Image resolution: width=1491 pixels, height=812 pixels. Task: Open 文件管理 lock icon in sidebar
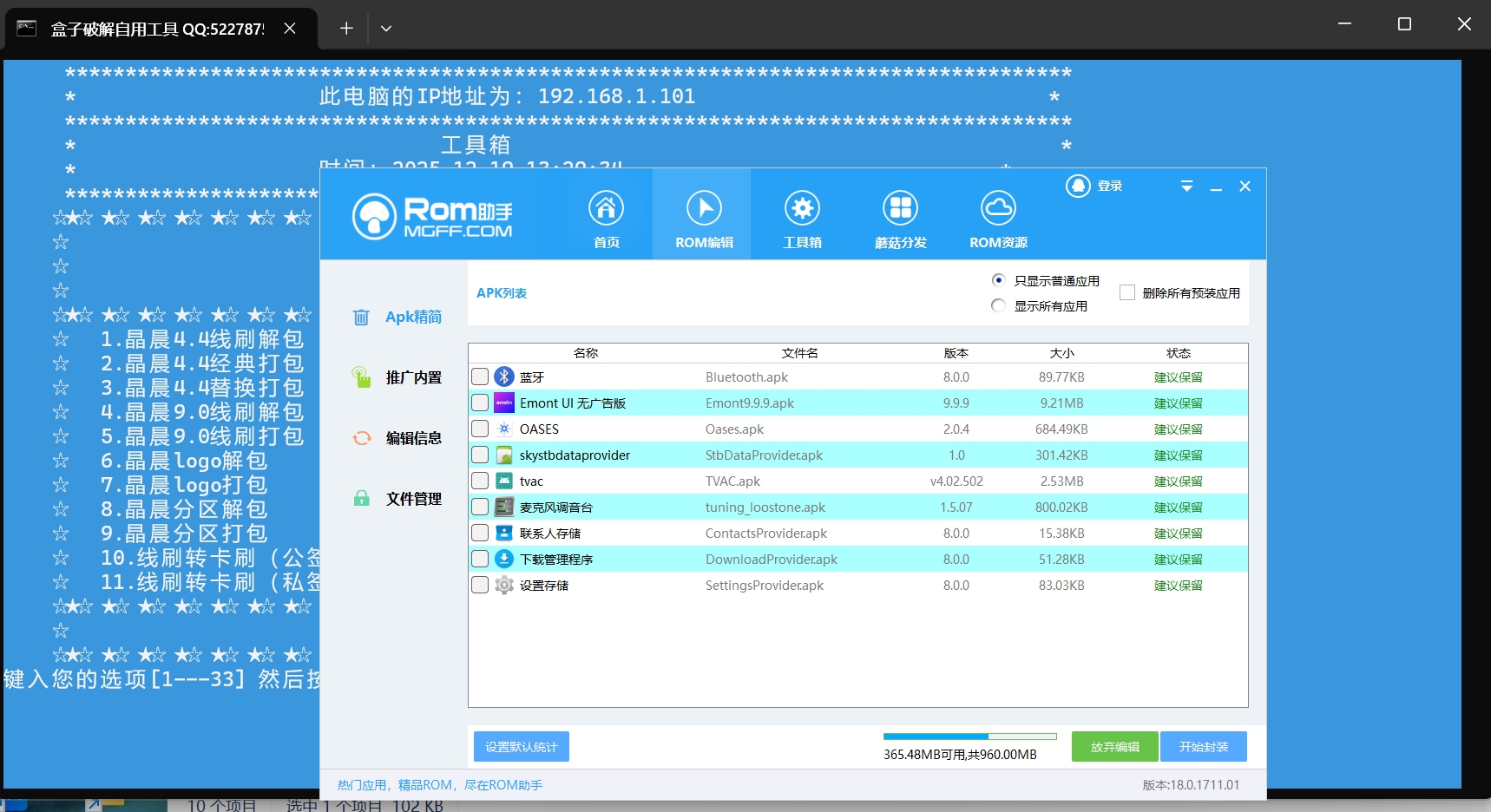point(362,499)
